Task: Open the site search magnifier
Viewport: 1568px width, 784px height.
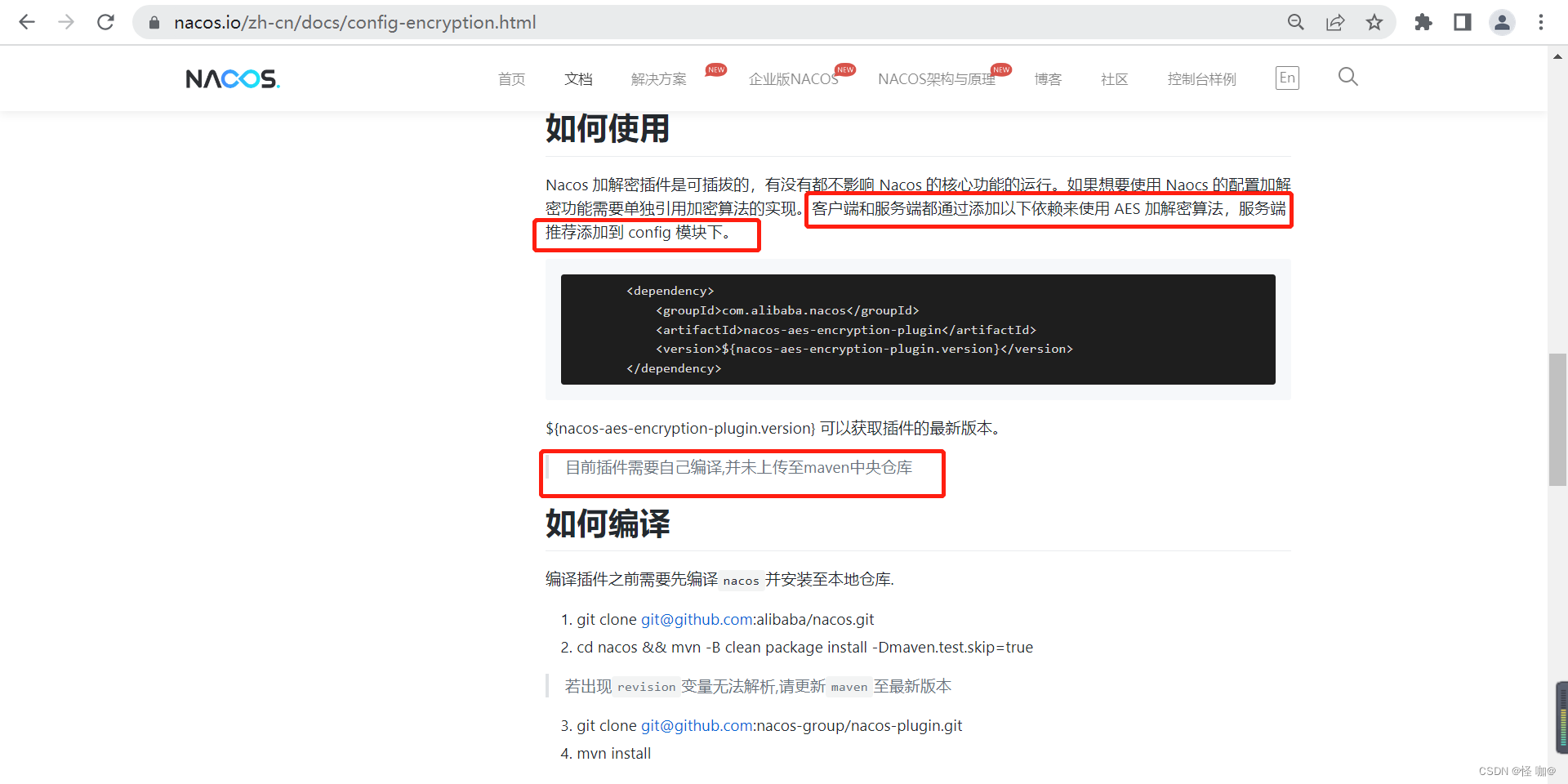Action: [1347, 77]
